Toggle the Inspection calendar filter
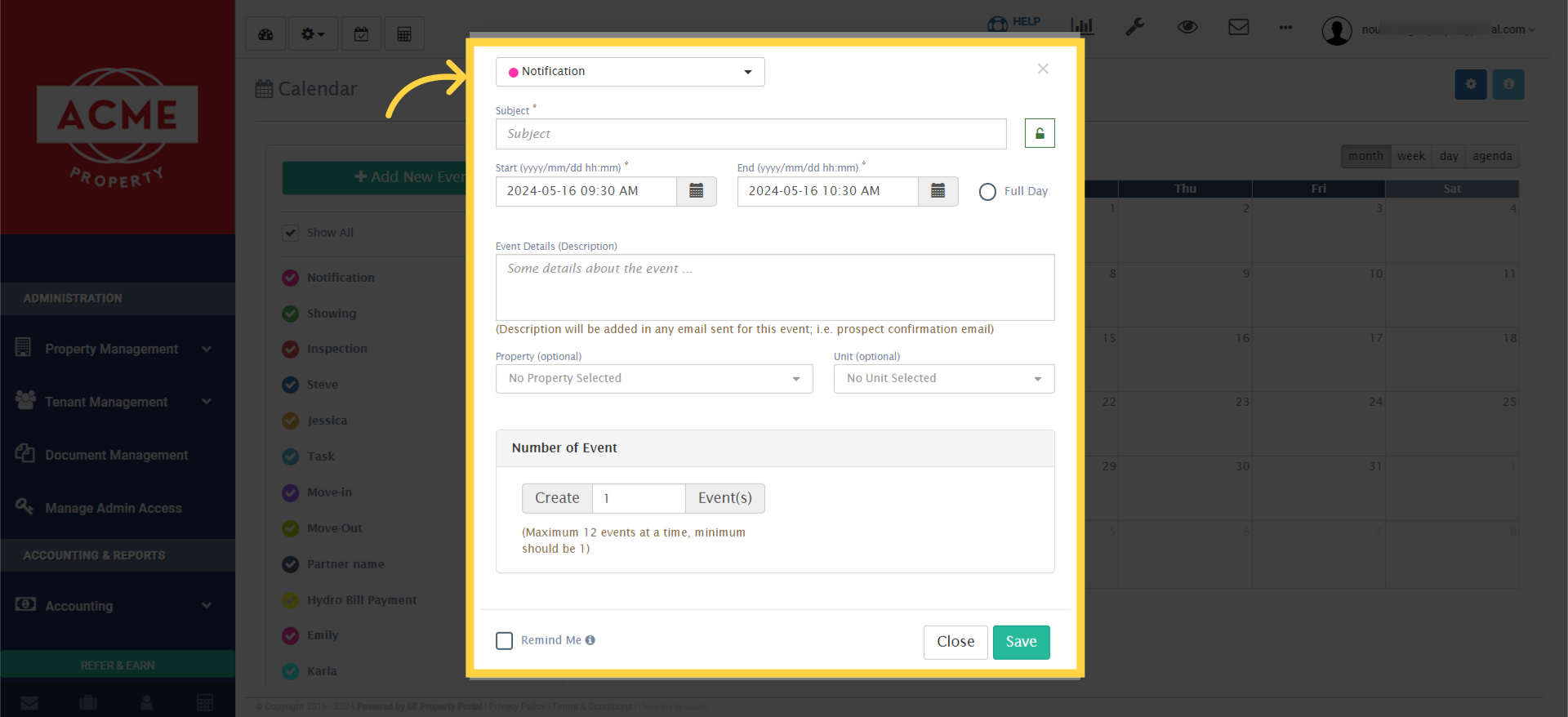This screenshot has width=1568, height=717. 291,349
